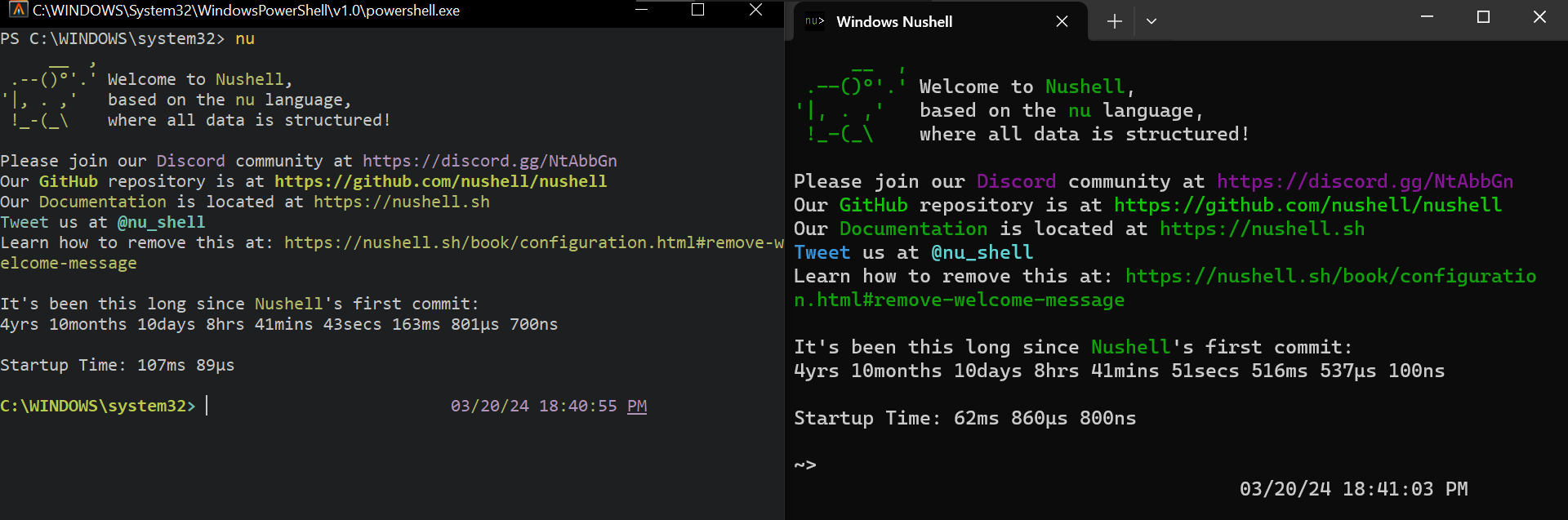The image size is (1568, 520).
Task: Click the https://nushell.sh link in PowerShell window
Action: (x=402, y=202)
